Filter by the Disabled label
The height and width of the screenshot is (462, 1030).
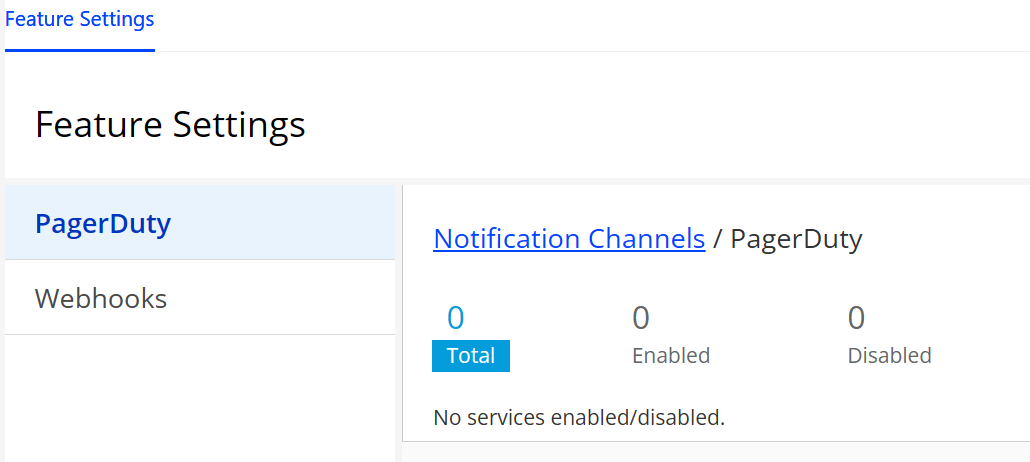pos(889,356)
